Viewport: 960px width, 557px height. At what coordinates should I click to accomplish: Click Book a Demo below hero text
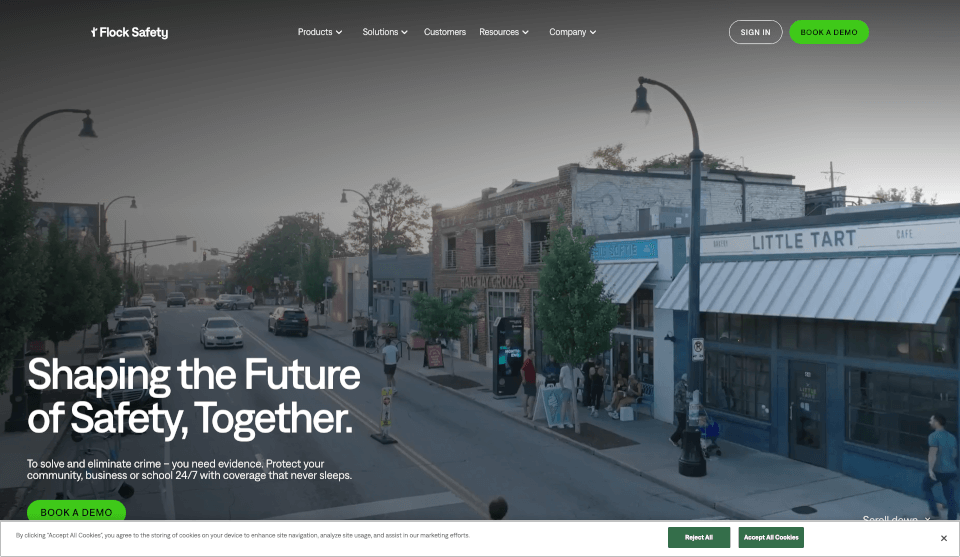coord(76,512)
